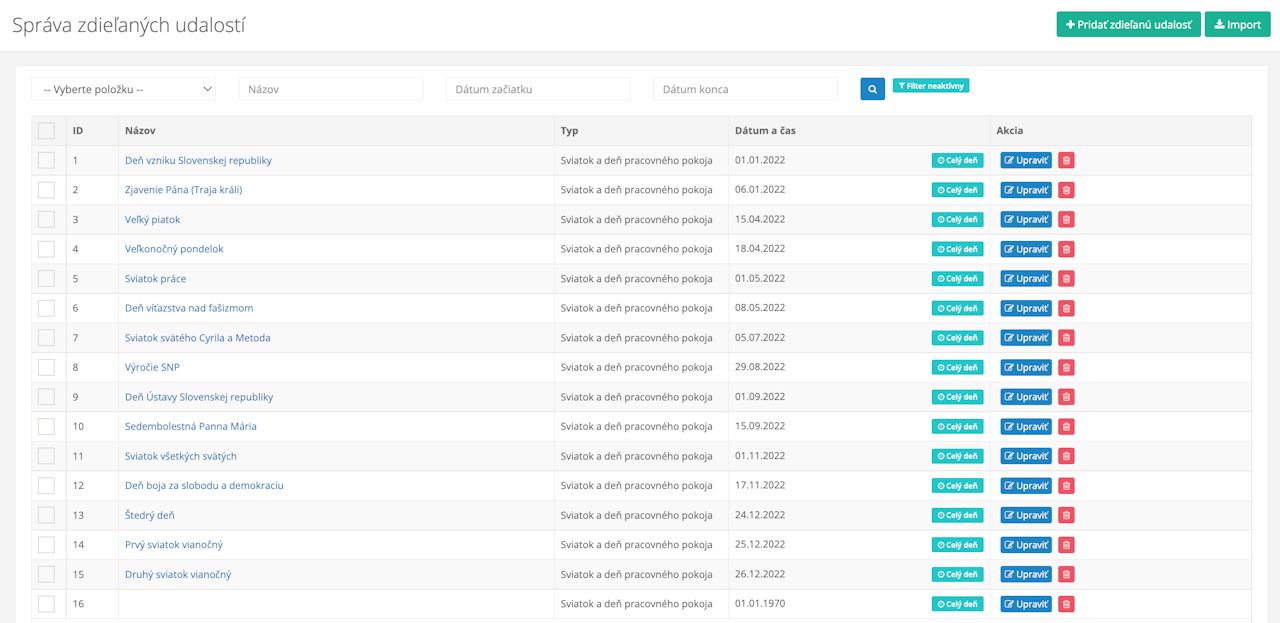Image resolution: width=1280 pixels, height=623 pixels.
Task: Click date 29.08.2022 cell
Action: 760,367
